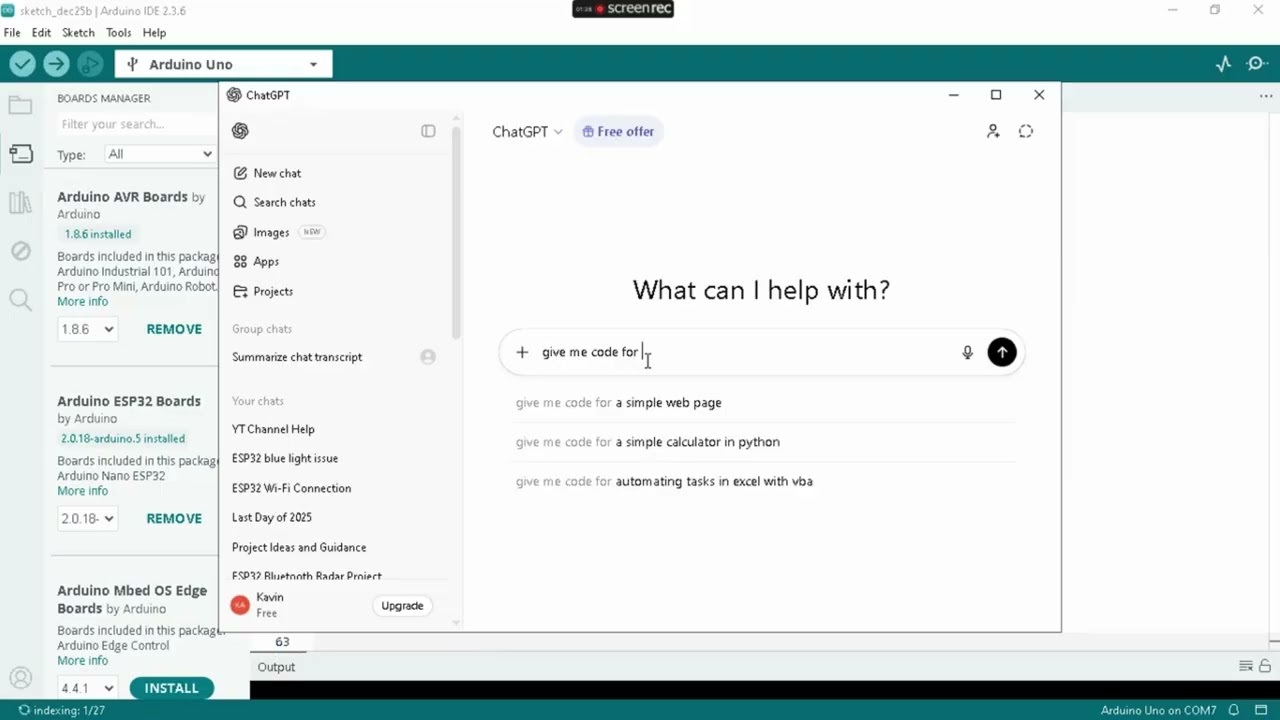Install Arduino Mbed OS Edge Boards
Viewport: 1280px width, 720px height.
[171, 688]
